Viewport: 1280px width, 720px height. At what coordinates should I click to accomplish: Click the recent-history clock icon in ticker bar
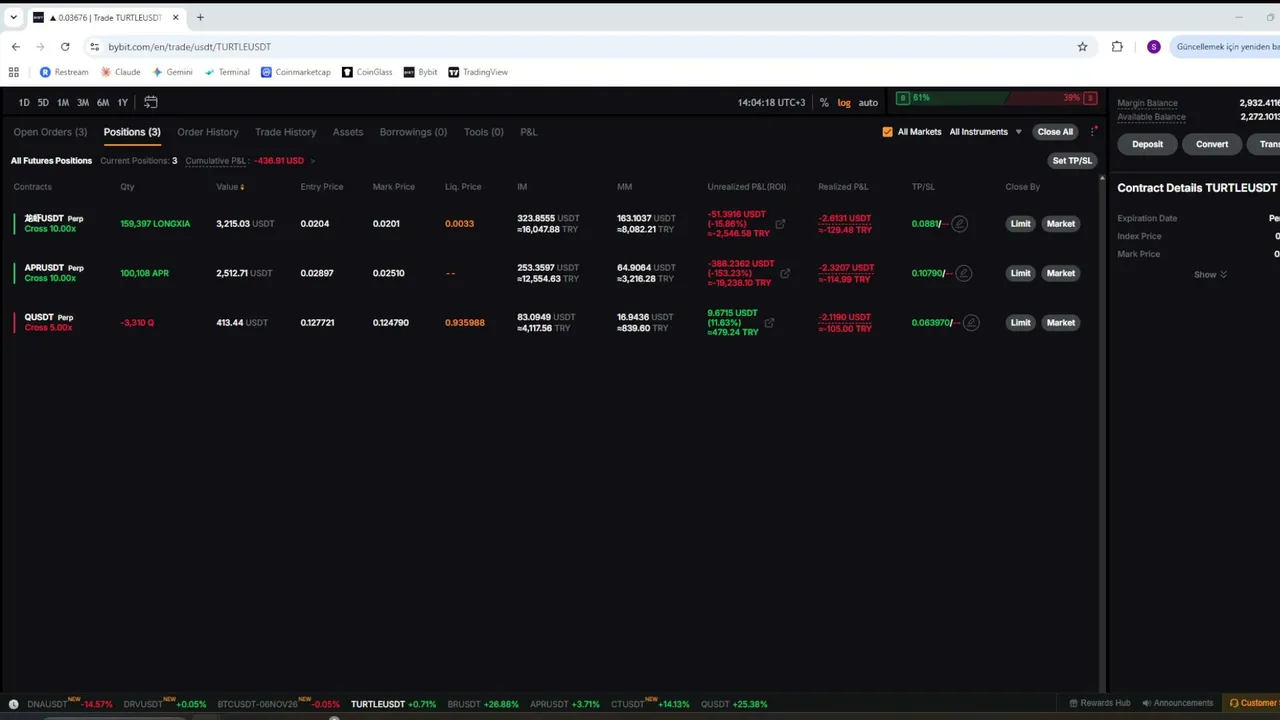click(13, 704)
